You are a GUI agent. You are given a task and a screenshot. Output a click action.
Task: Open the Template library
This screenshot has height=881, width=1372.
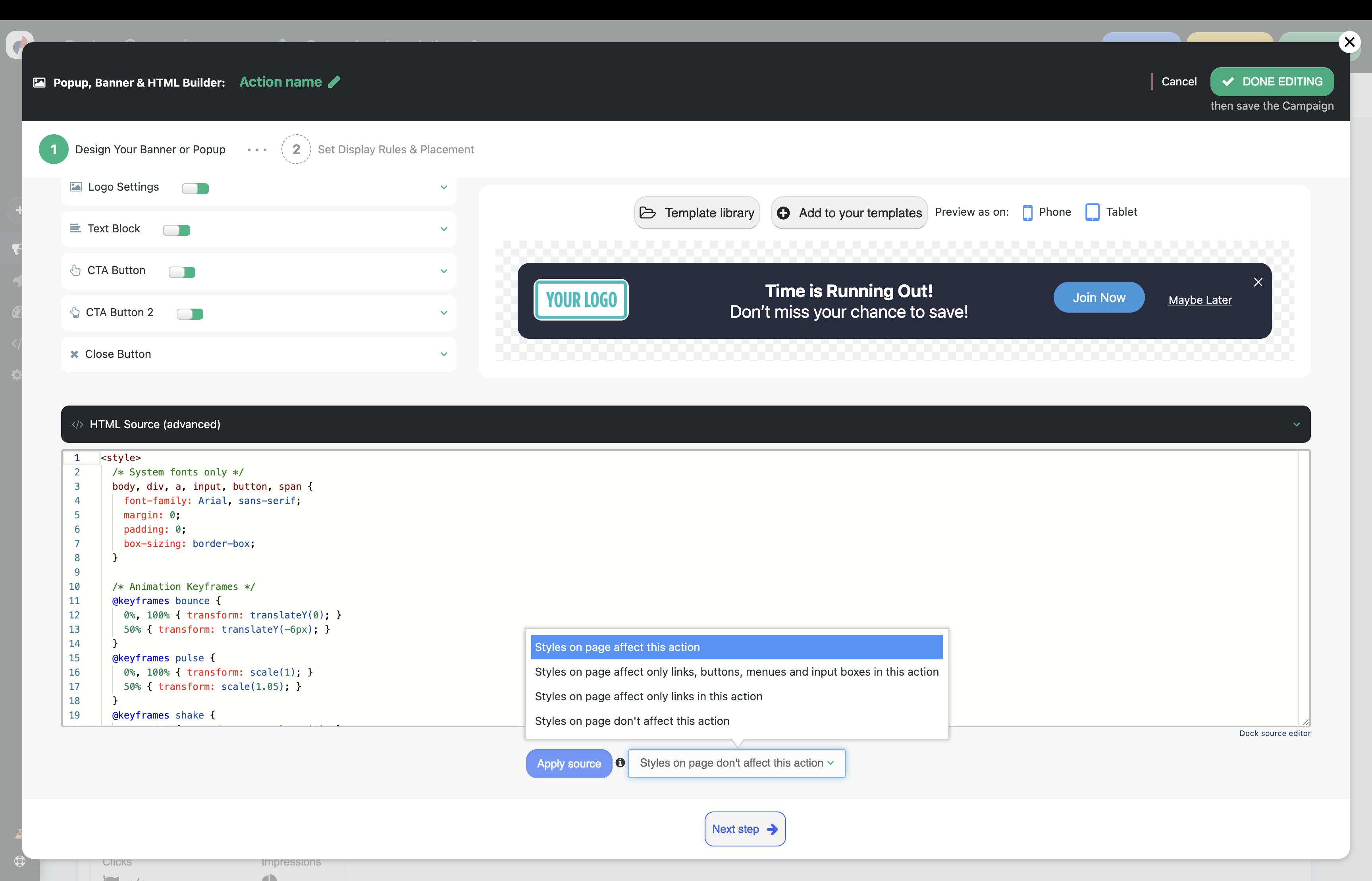click(697, 213)
